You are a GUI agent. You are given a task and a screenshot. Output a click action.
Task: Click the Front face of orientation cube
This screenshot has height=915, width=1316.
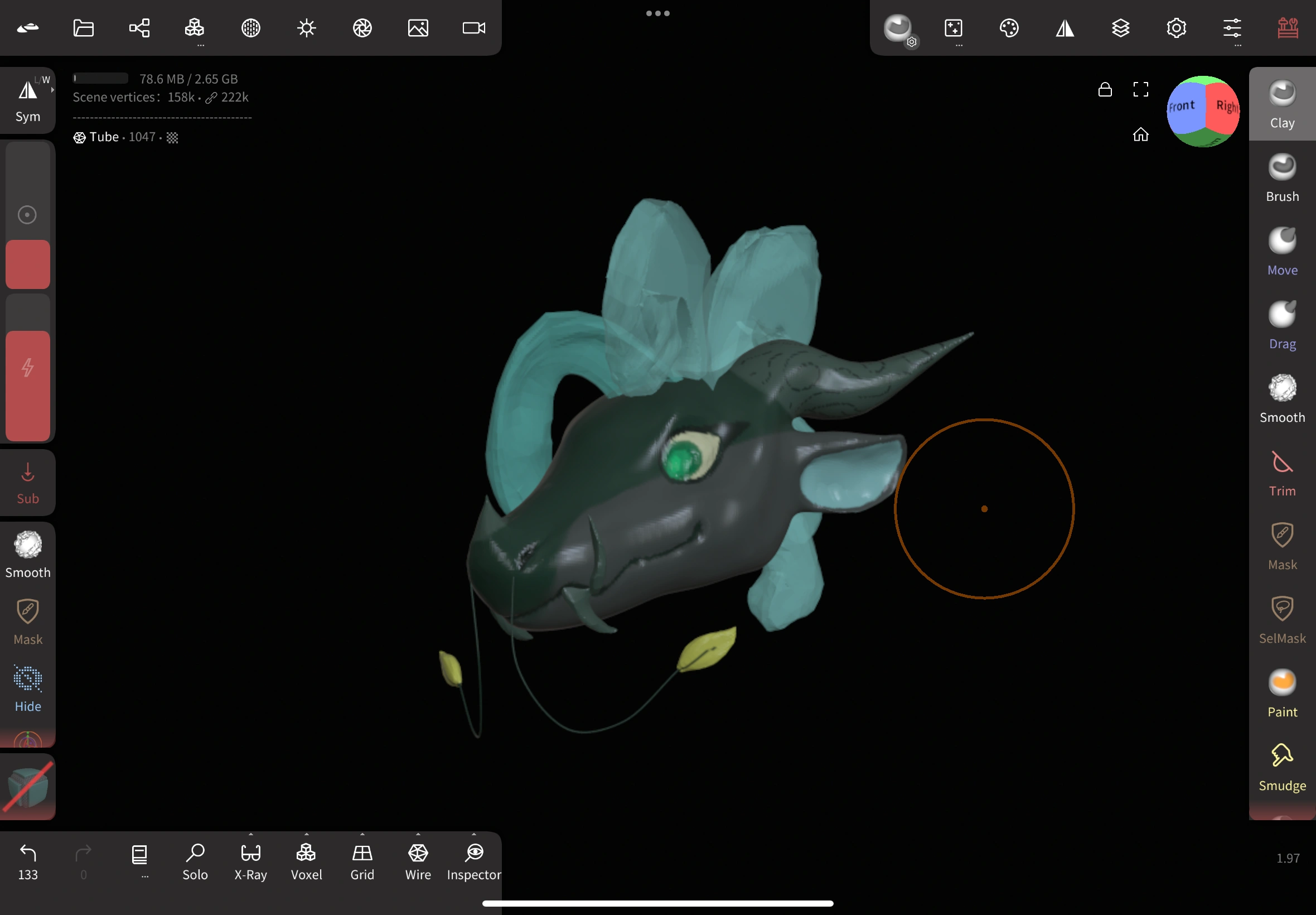(x=1183, y=106)
